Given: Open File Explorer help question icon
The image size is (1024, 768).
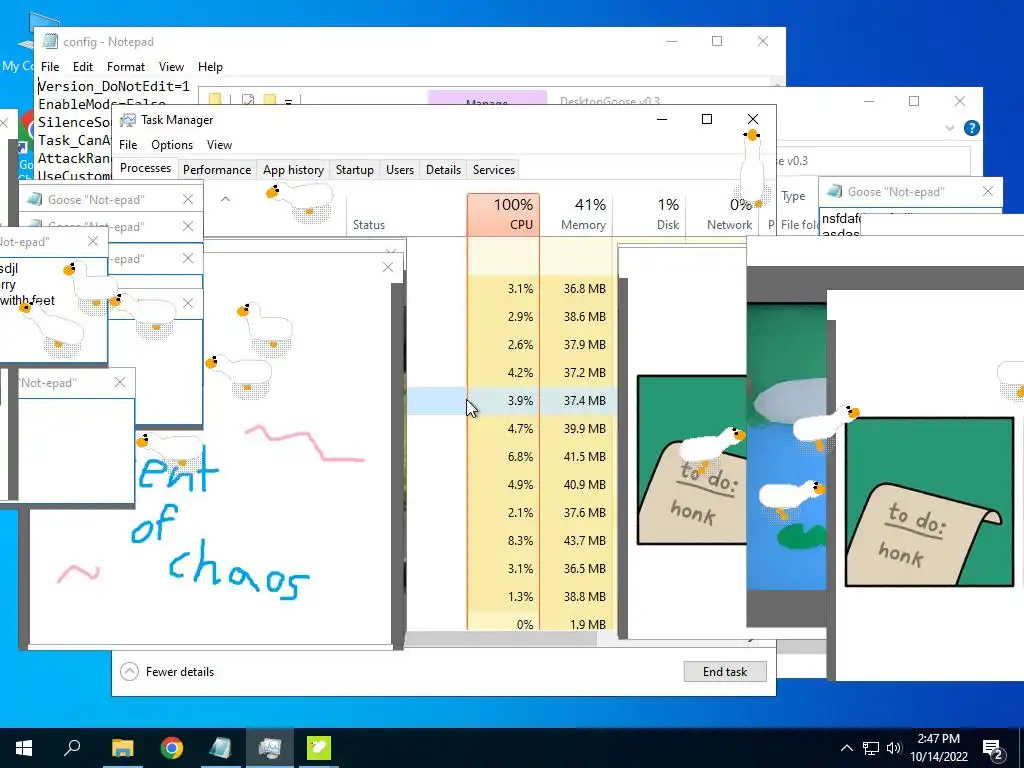Looking at the screenshot, I should (971, 128).
